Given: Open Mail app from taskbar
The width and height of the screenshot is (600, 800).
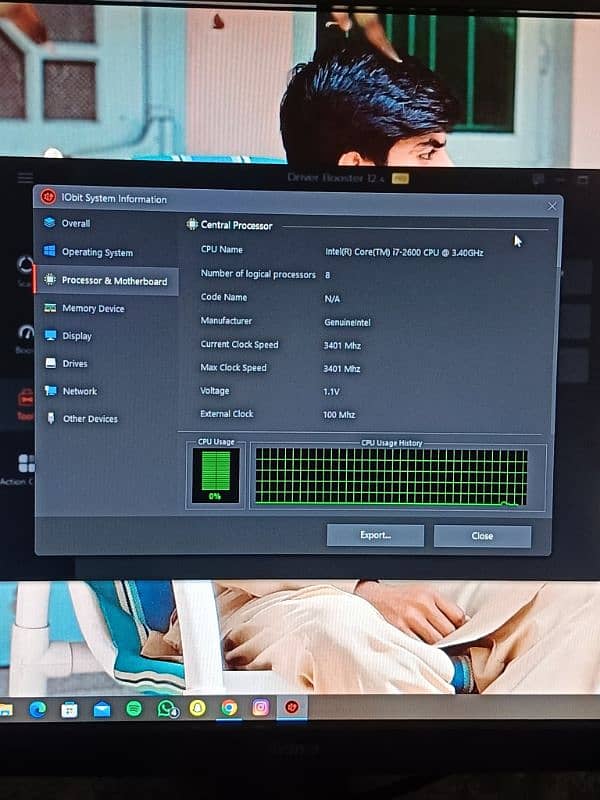Looking at the screenshot, I should tap(102, 709).
